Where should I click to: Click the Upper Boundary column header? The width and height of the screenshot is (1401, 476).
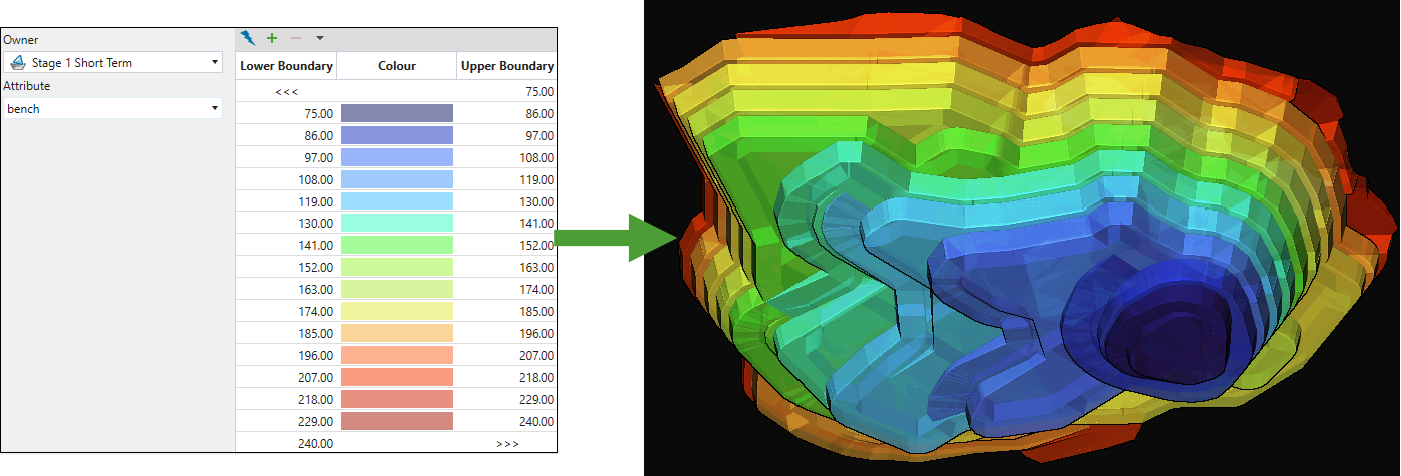507,66
